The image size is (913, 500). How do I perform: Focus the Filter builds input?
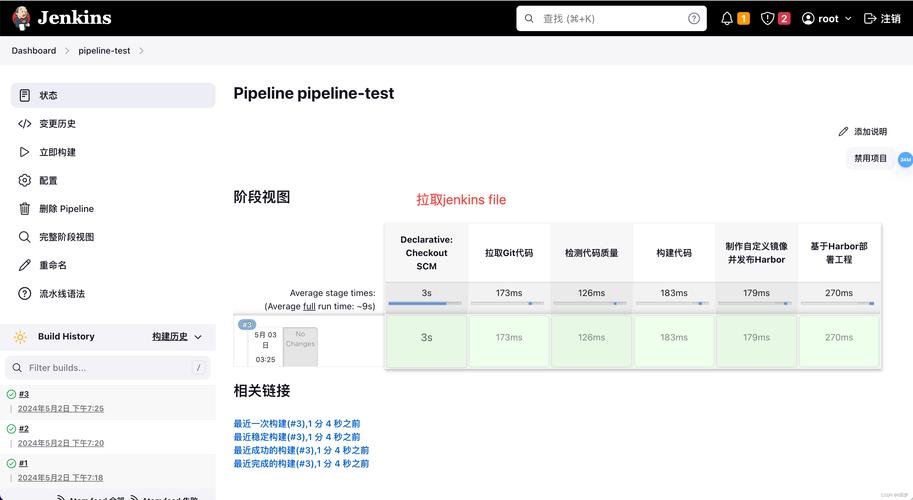[x=108, y=368]
